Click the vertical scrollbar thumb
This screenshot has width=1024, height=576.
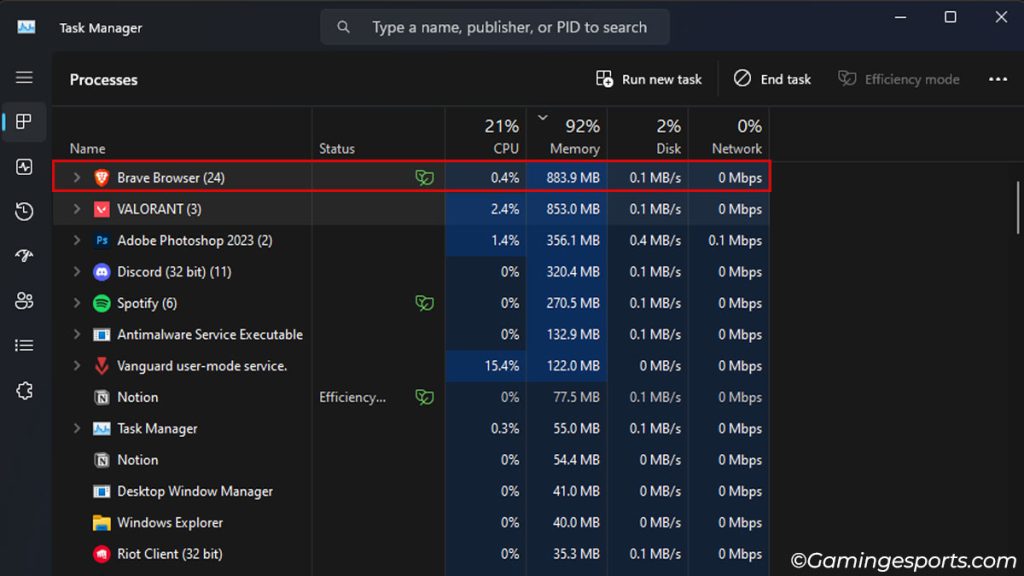click(x=1017, y=208)
